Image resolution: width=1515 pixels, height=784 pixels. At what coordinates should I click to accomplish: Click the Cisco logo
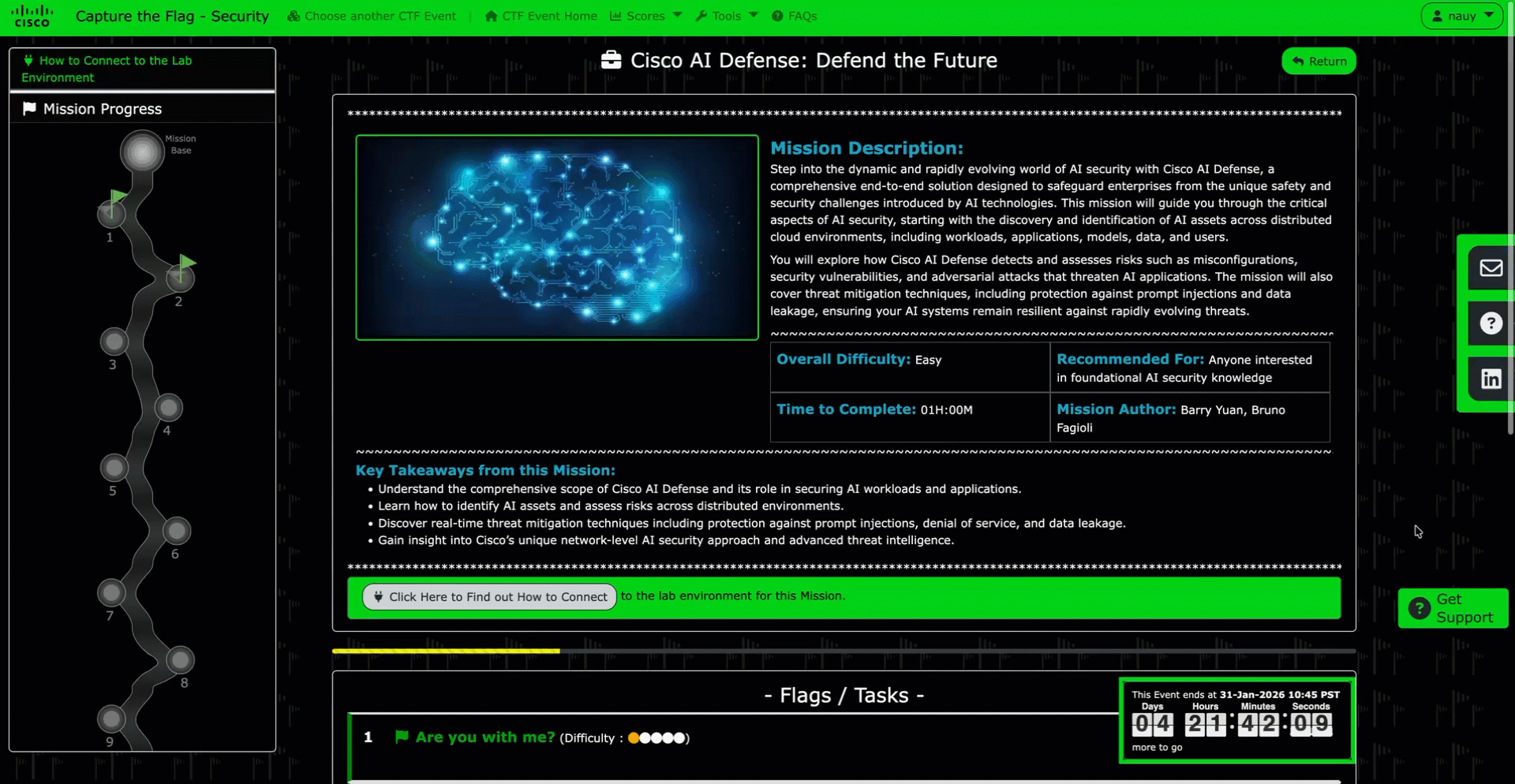pos(32,16)
